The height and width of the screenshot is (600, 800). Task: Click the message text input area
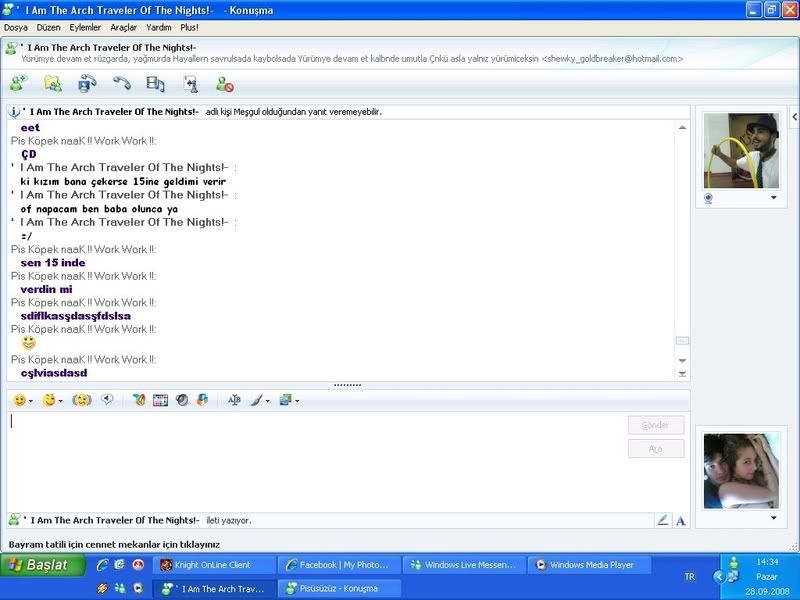[x=316, y=462]
